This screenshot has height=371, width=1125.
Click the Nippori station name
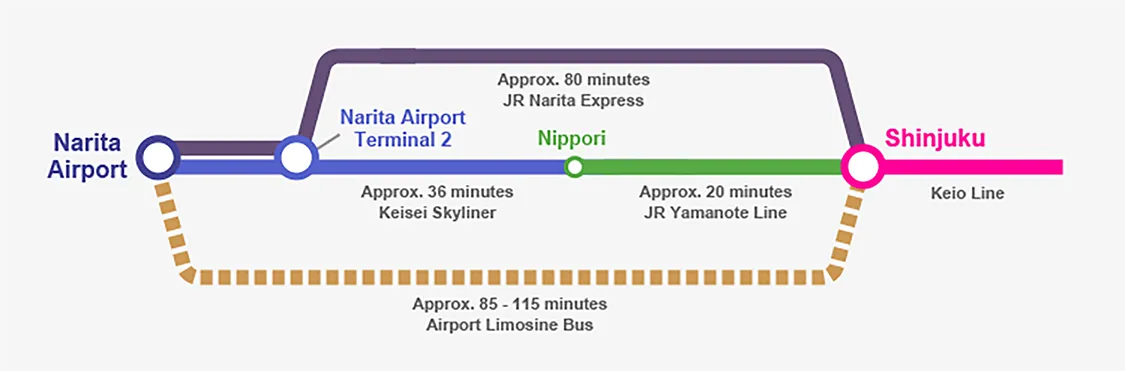(571, 138)
